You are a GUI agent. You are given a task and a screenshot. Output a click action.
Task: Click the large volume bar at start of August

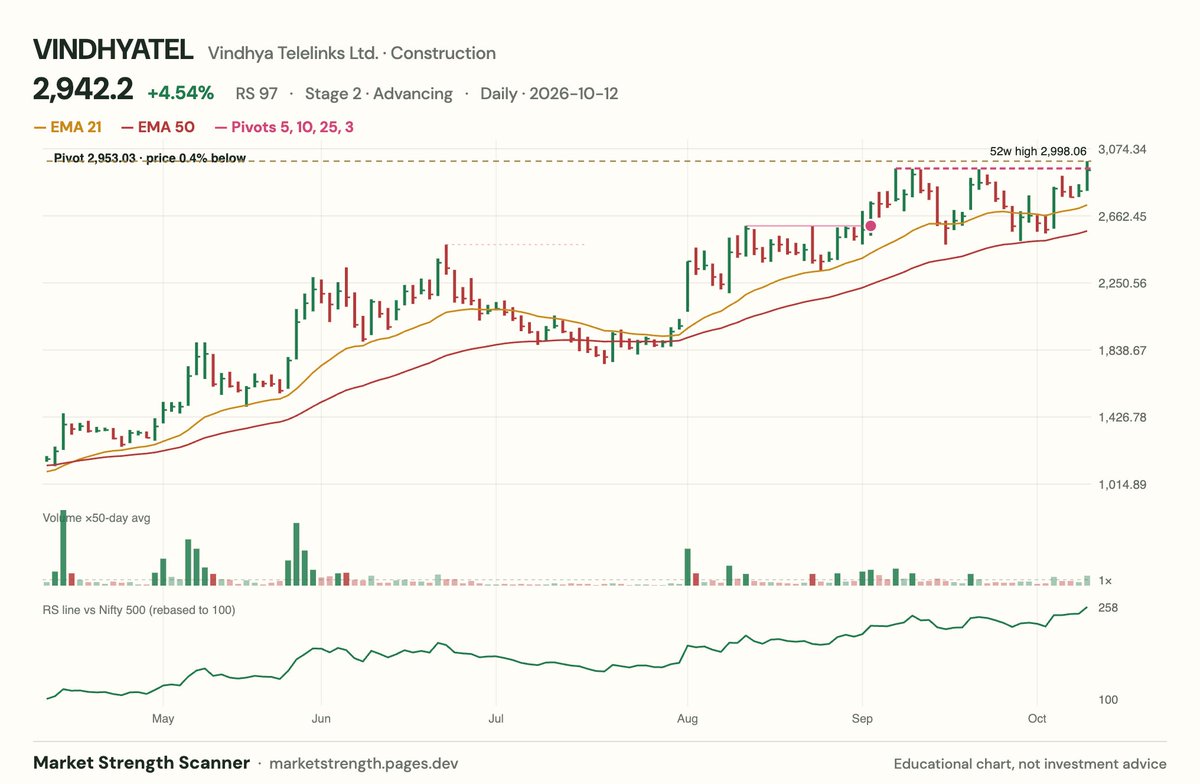(687, 567)
